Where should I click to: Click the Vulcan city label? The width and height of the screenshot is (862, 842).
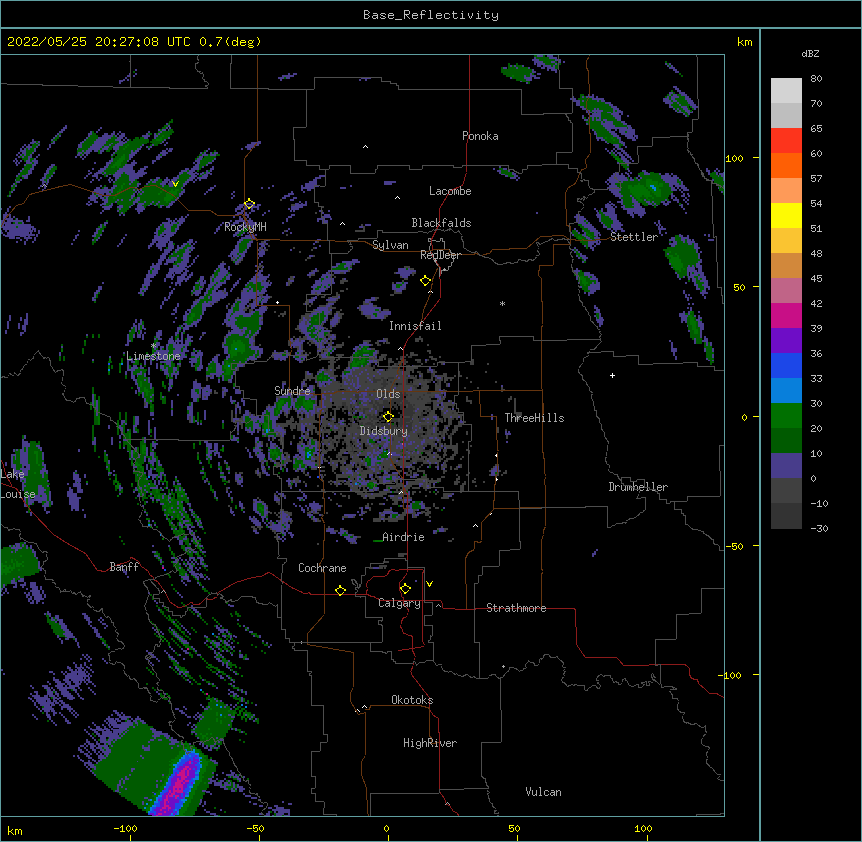coord(543,792)
